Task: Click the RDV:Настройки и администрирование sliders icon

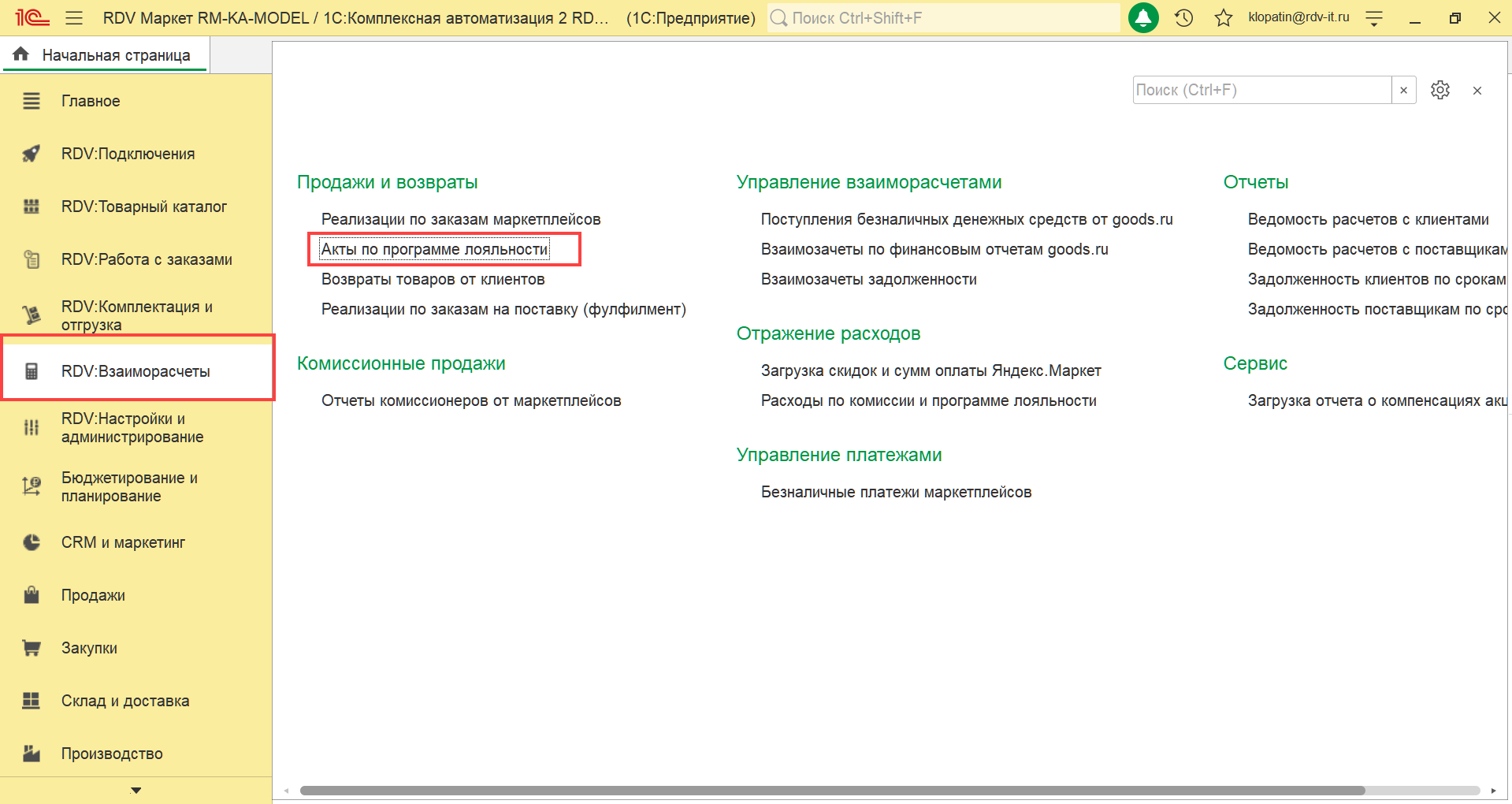Action: click(32, 427)
